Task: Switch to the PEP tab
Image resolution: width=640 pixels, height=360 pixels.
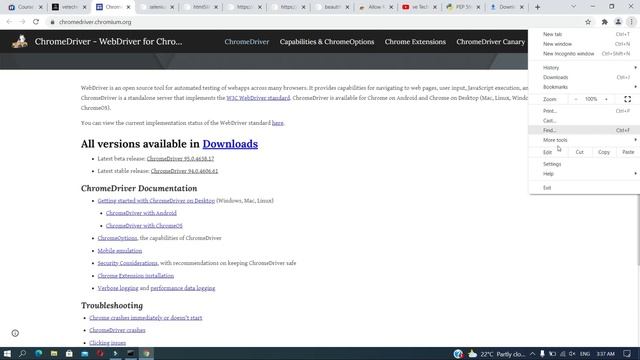Action: 462,7
